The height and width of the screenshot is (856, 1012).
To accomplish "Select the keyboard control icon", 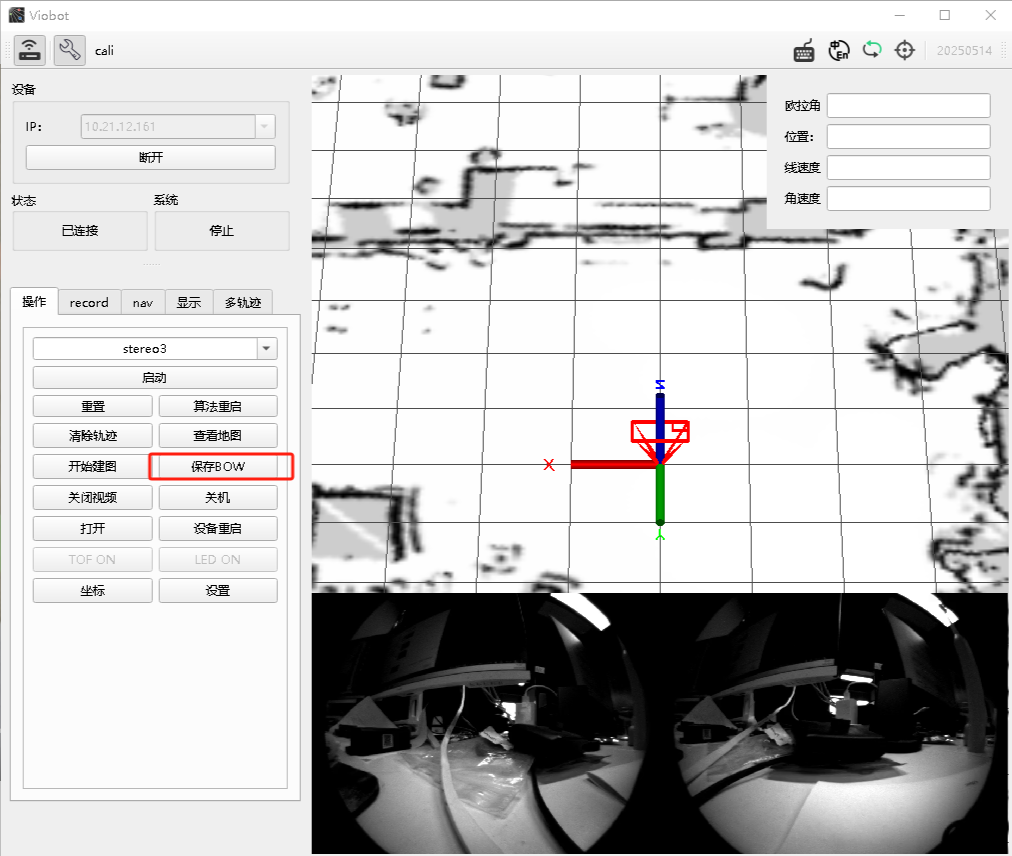I will 804,50.
